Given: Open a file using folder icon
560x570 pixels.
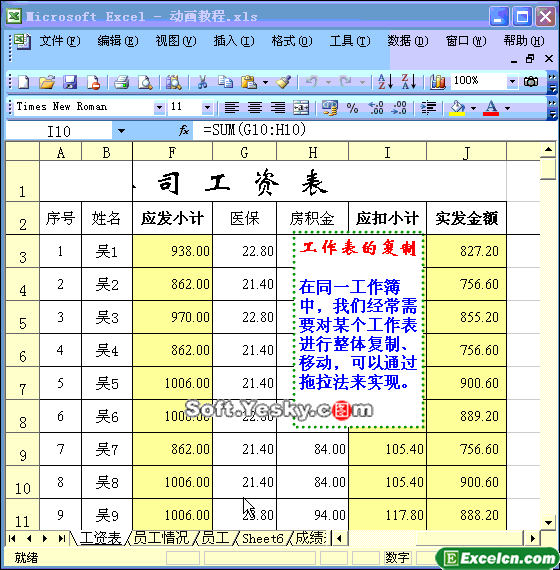Looking at the screenshot, I should (x=47, y=82).
